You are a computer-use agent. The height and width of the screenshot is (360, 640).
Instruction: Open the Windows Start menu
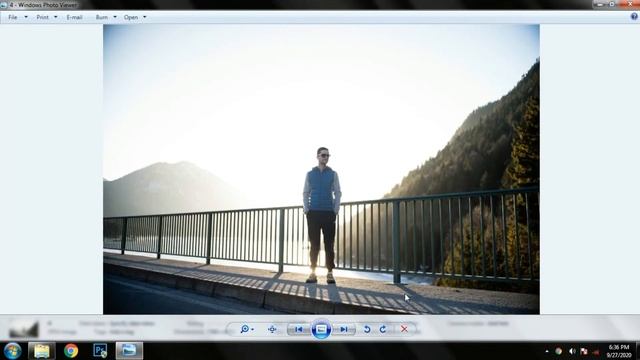13,351
